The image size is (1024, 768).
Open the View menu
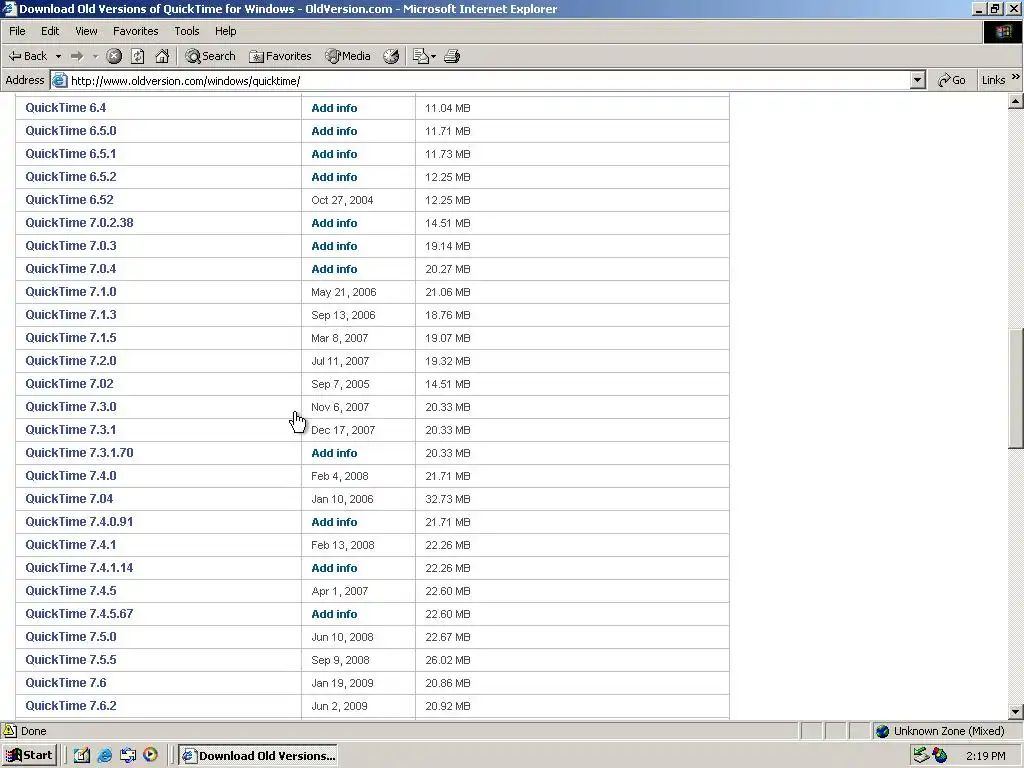86,31
